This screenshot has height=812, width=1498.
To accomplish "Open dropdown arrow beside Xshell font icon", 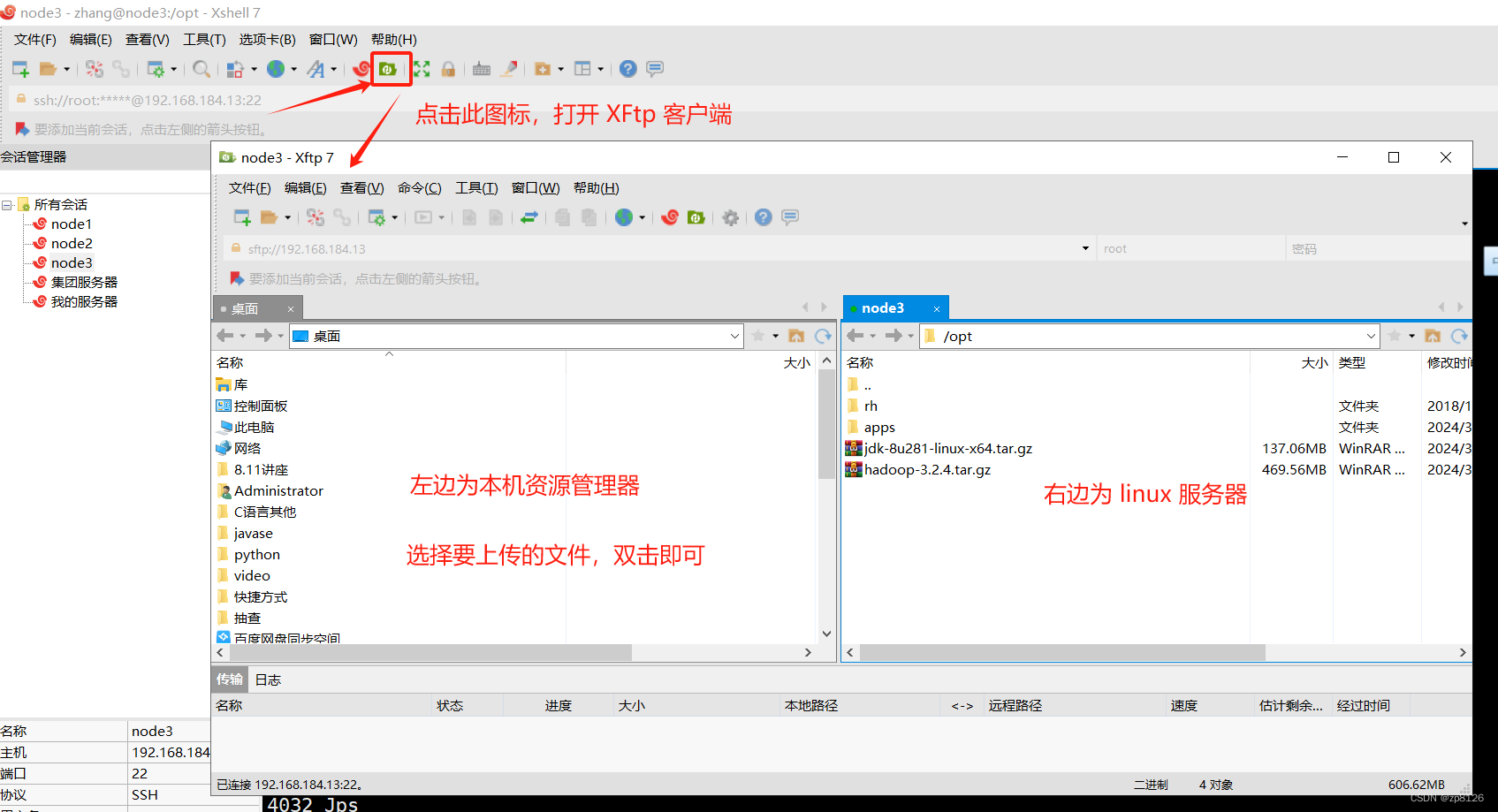I will pos(334,69).
